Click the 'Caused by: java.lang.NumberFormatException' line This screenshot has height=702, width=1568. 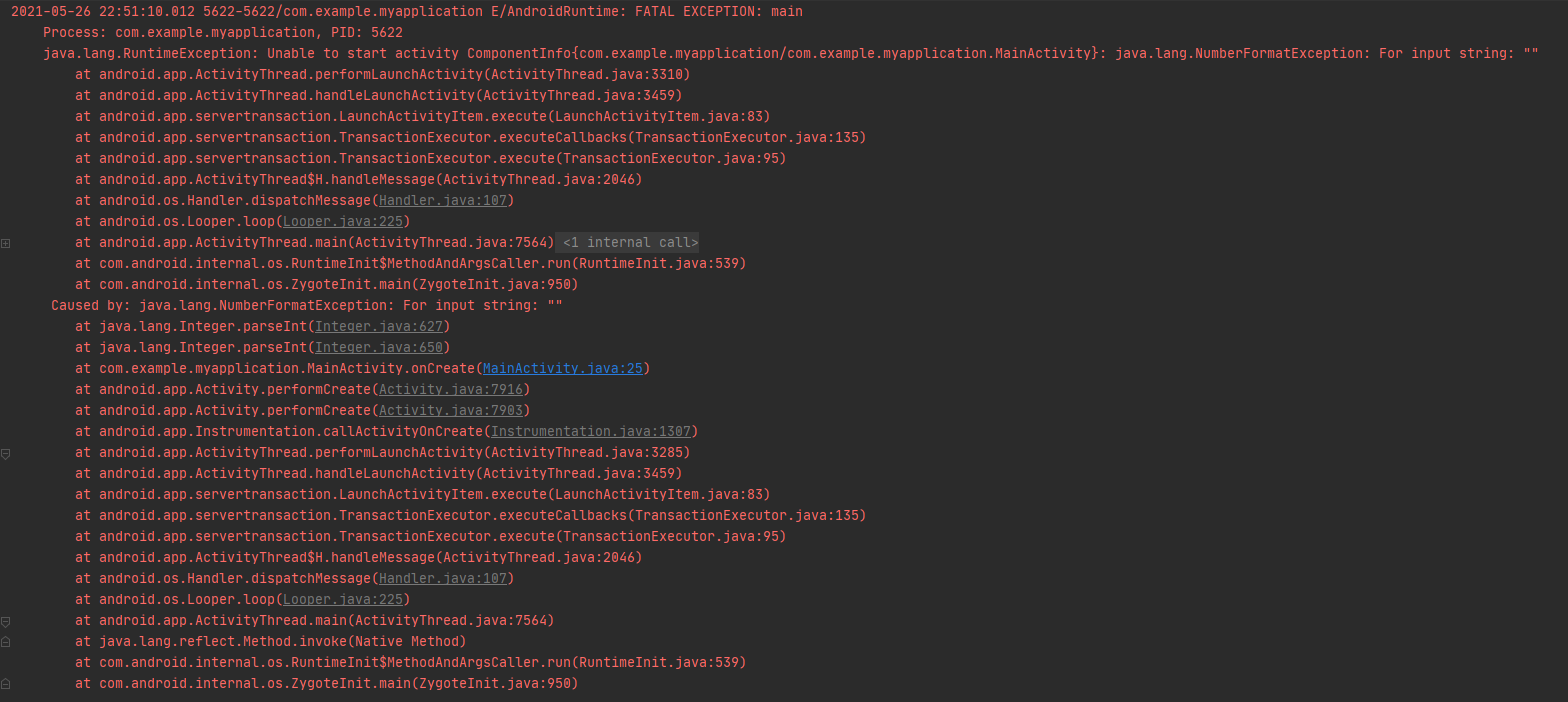coord(307,306)
